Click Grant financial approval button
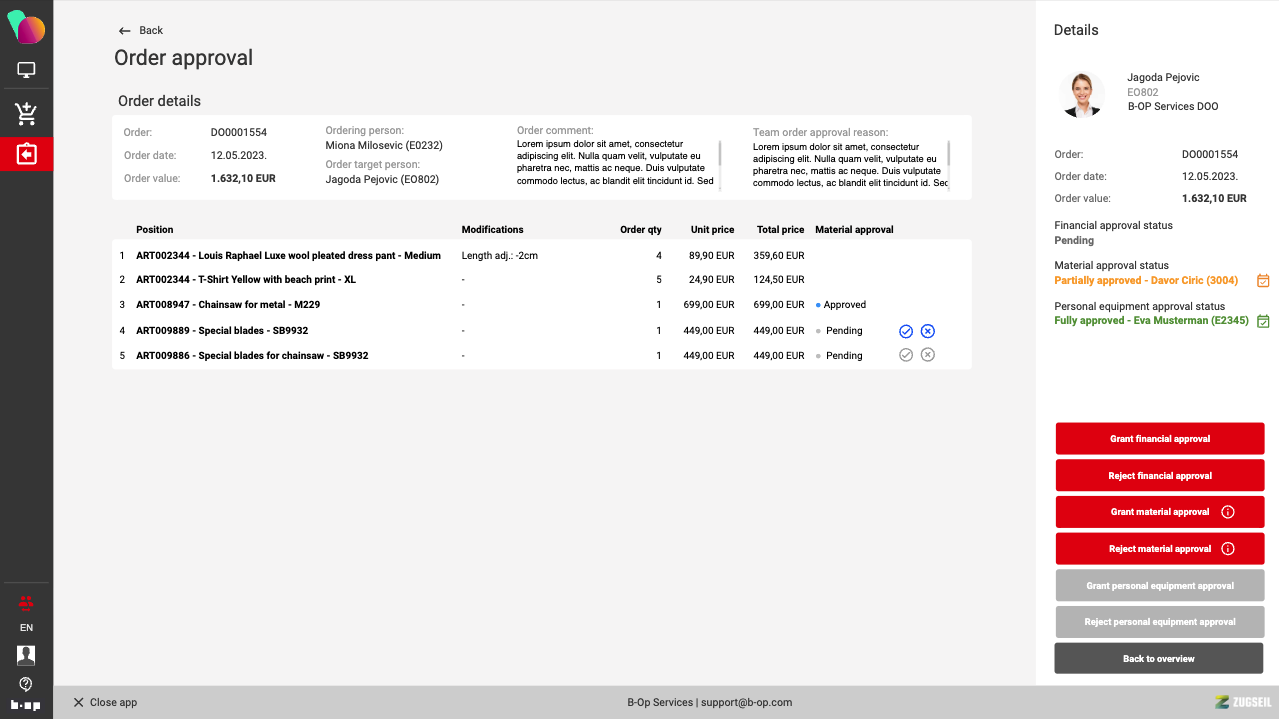Viewport: 1279px width, 719px height. (x=1159, y=439)
